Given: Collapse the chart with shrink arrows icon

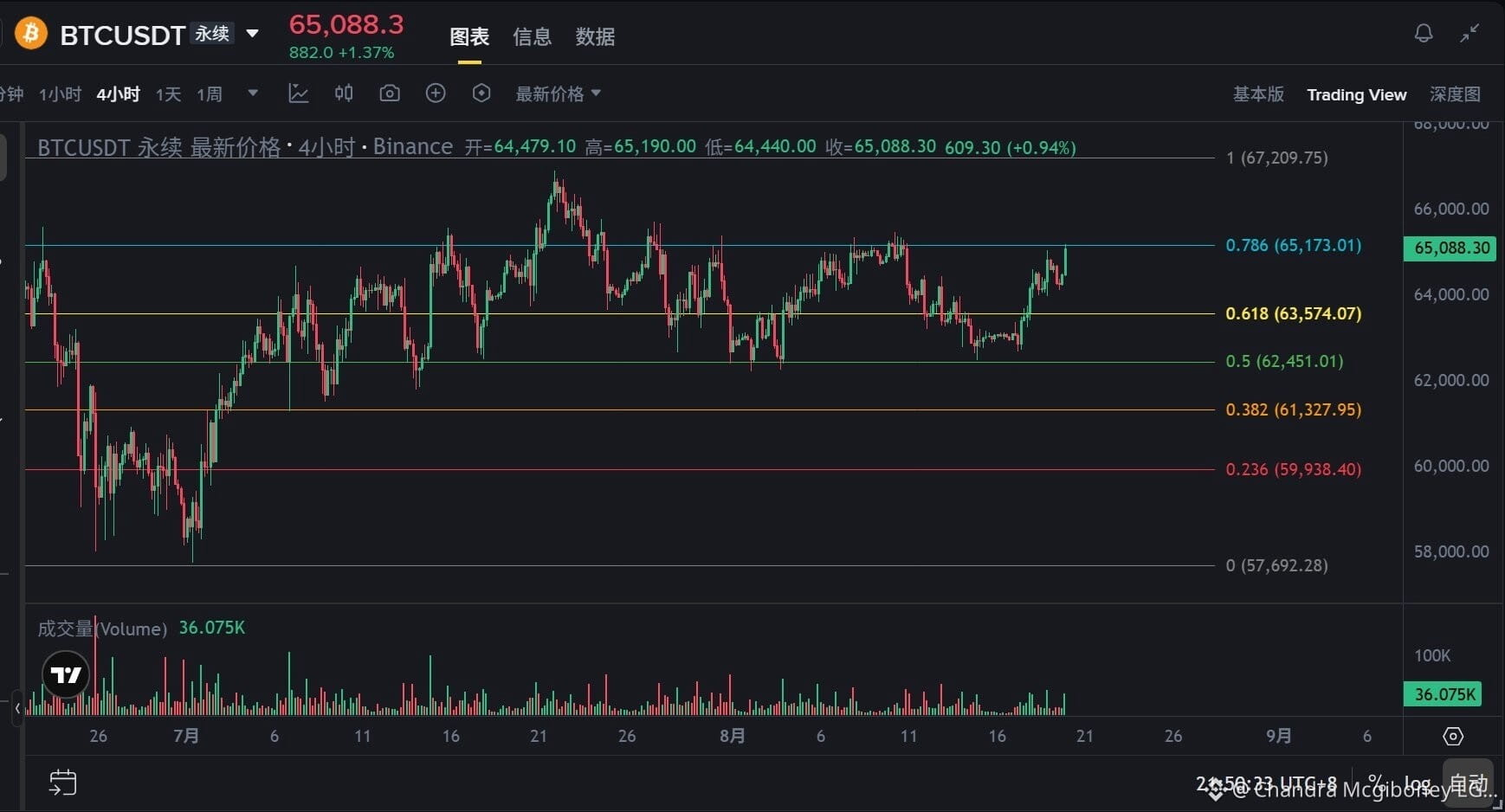Looking at the screenshot, I should pos(1470,34).
